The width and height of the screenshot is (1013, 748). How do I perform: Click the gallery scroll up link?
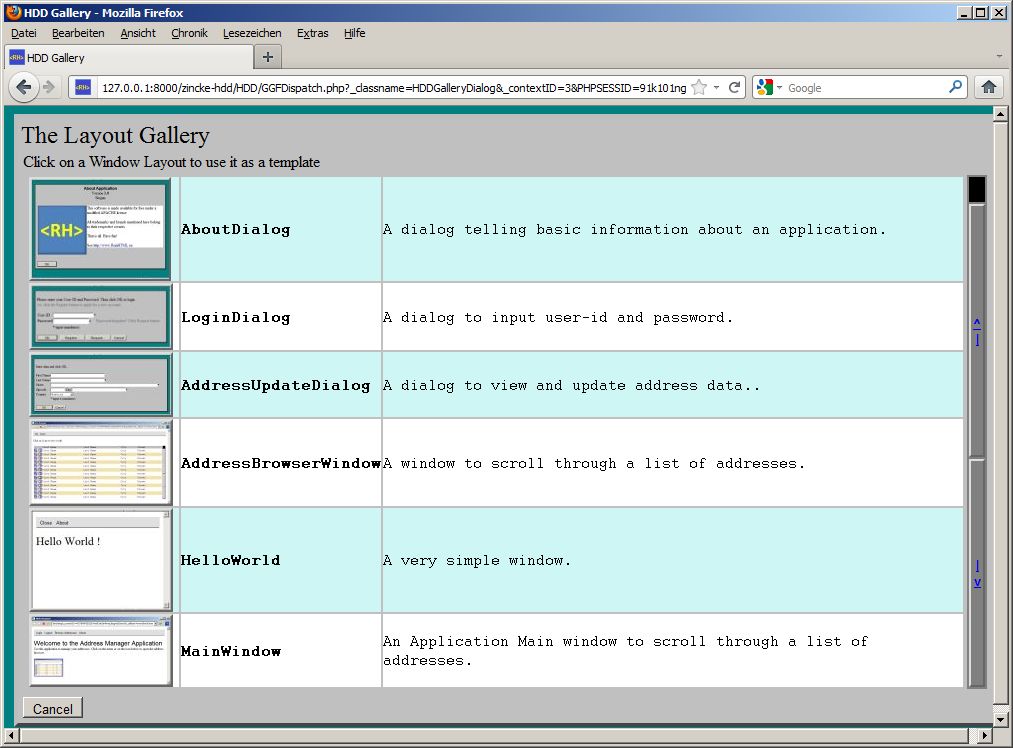[977, 331]
